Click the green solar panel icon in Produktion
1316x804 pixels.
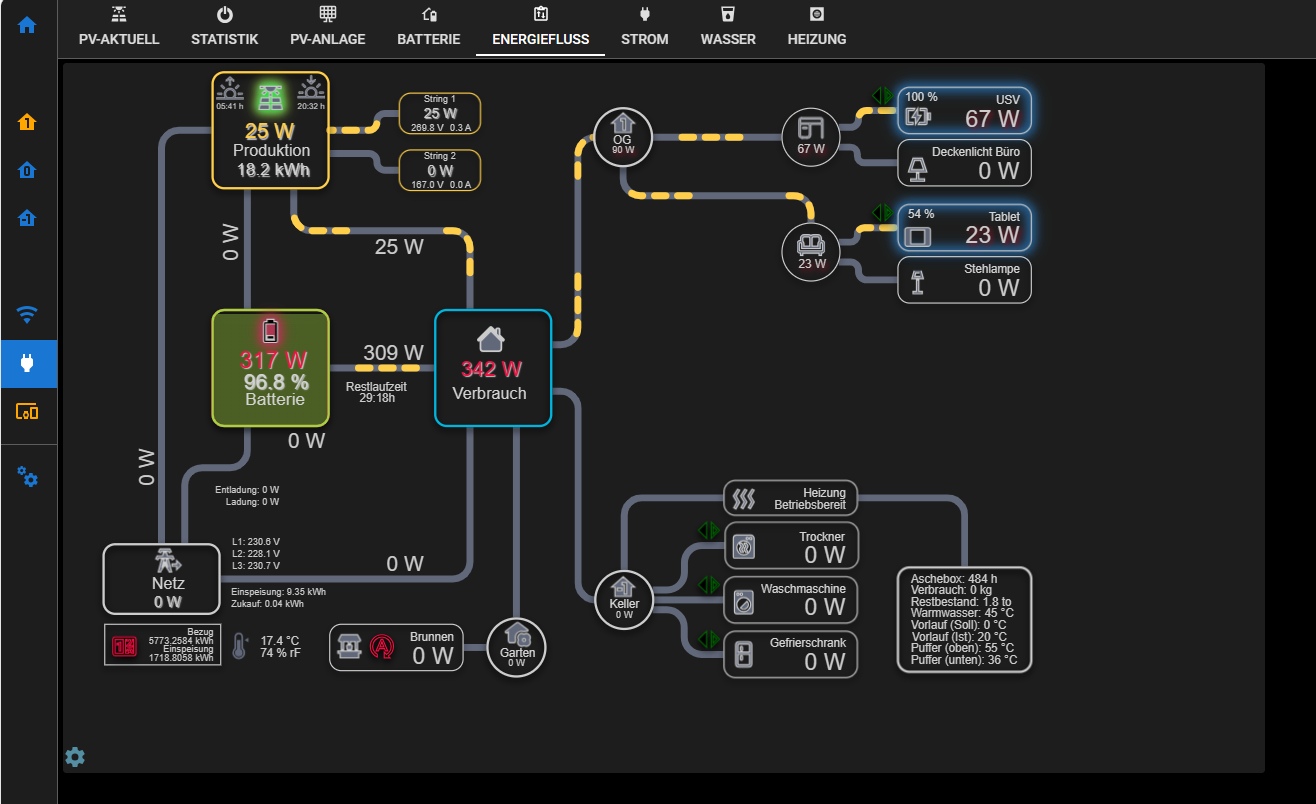(x=270, y=96)
